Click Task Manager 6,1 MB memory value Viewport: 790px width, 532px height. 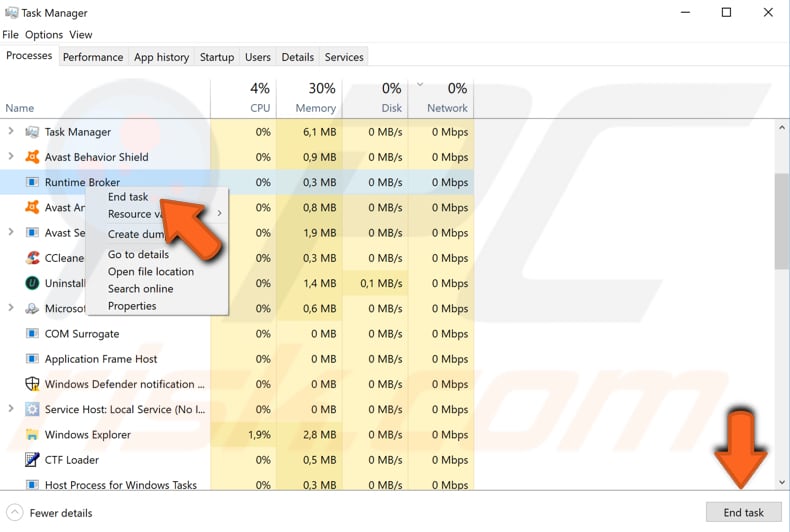click(x=319, y=132)
